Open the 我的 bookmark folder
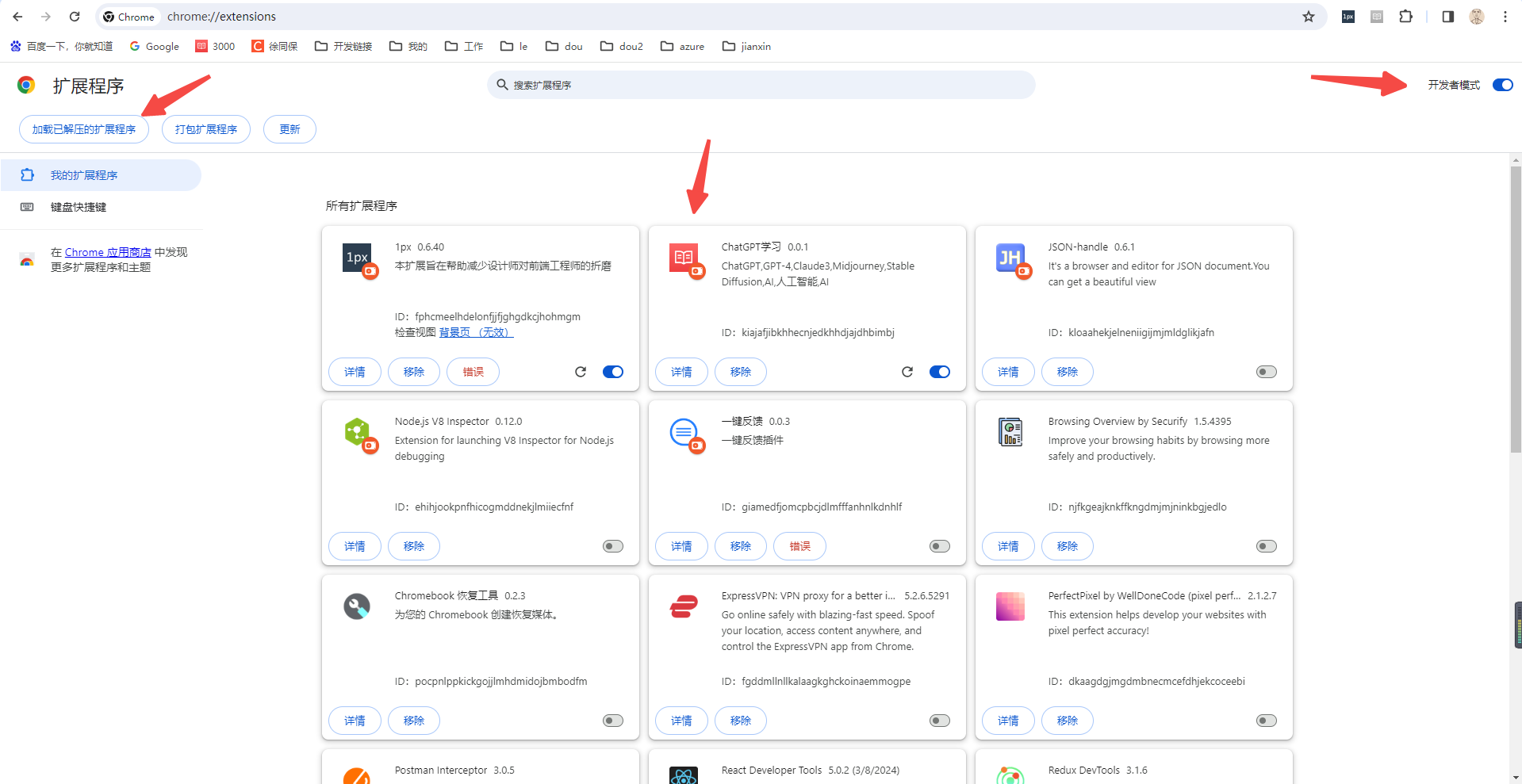 click(408, 47)
